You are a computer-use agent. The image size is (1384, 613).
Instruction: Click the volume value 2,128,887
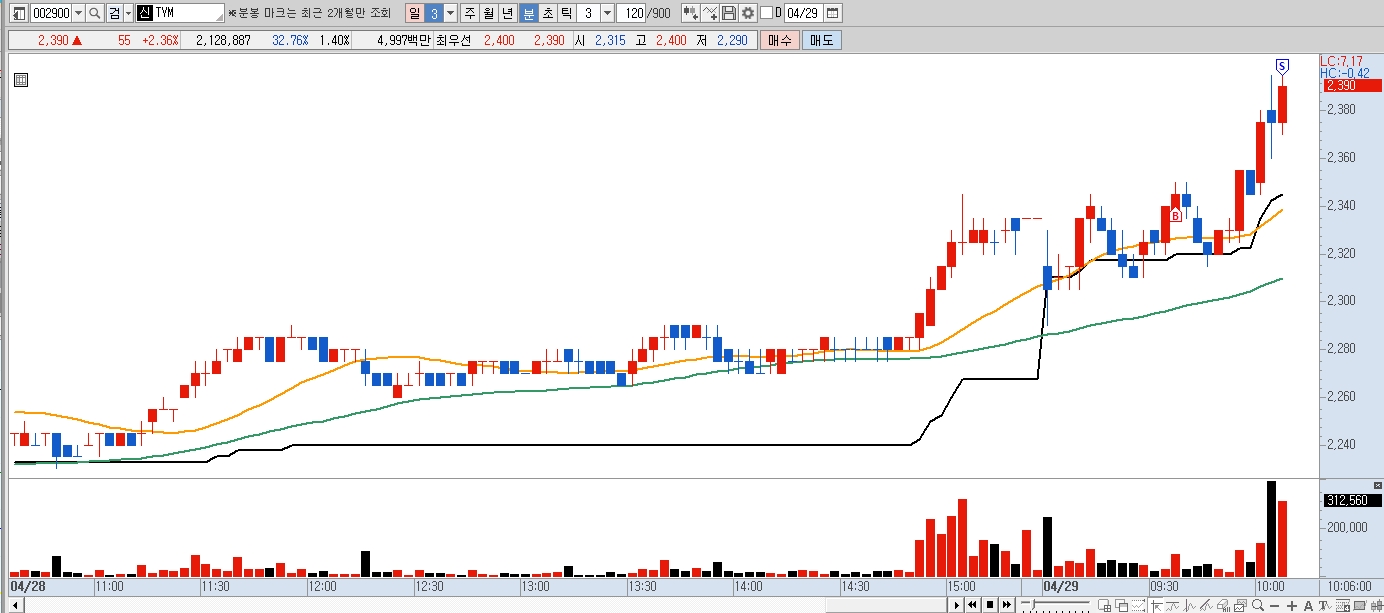[223, 40]
